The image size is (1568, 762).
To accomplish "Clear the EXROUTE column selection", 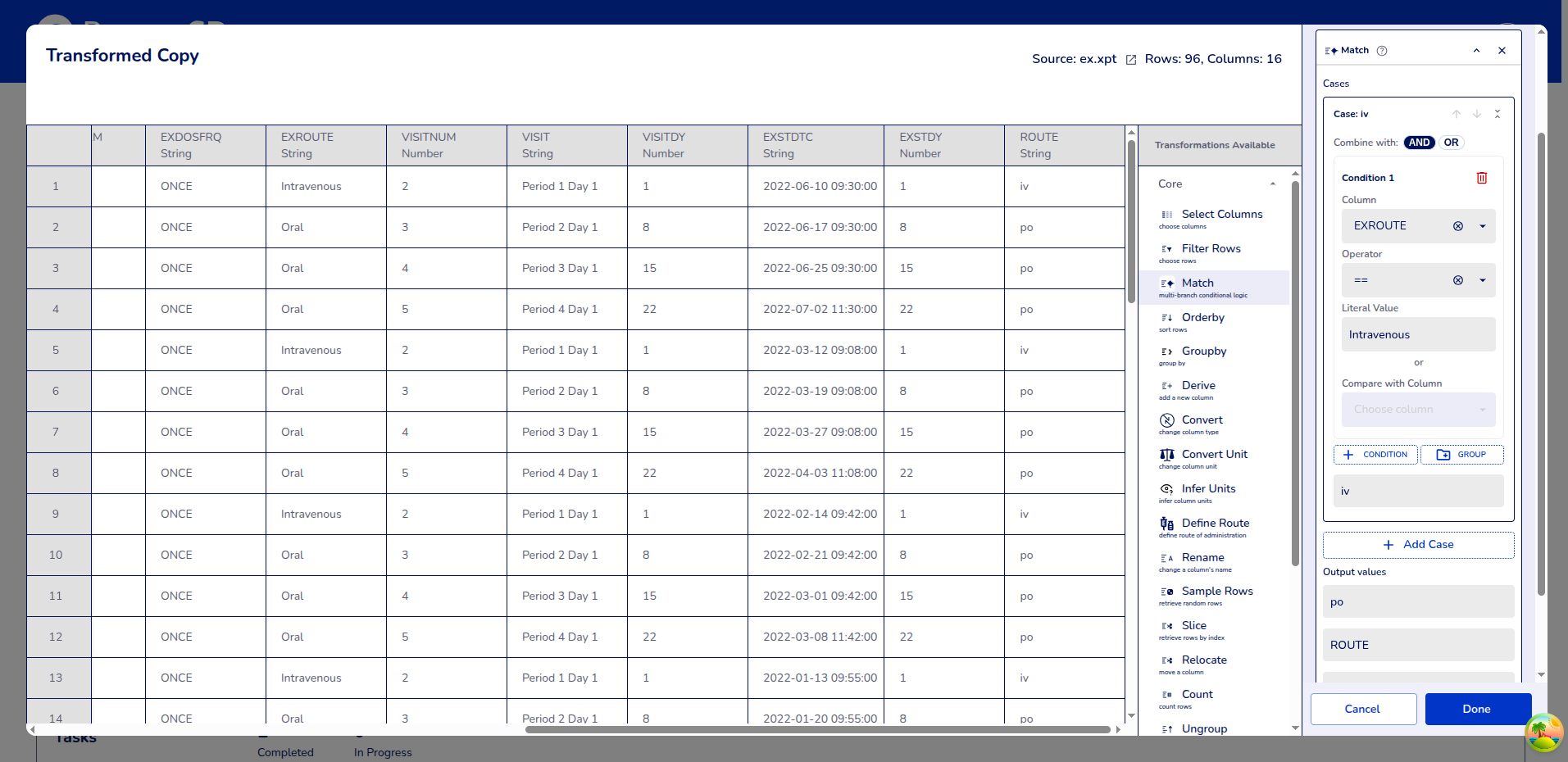I will tap(1457, 226).
